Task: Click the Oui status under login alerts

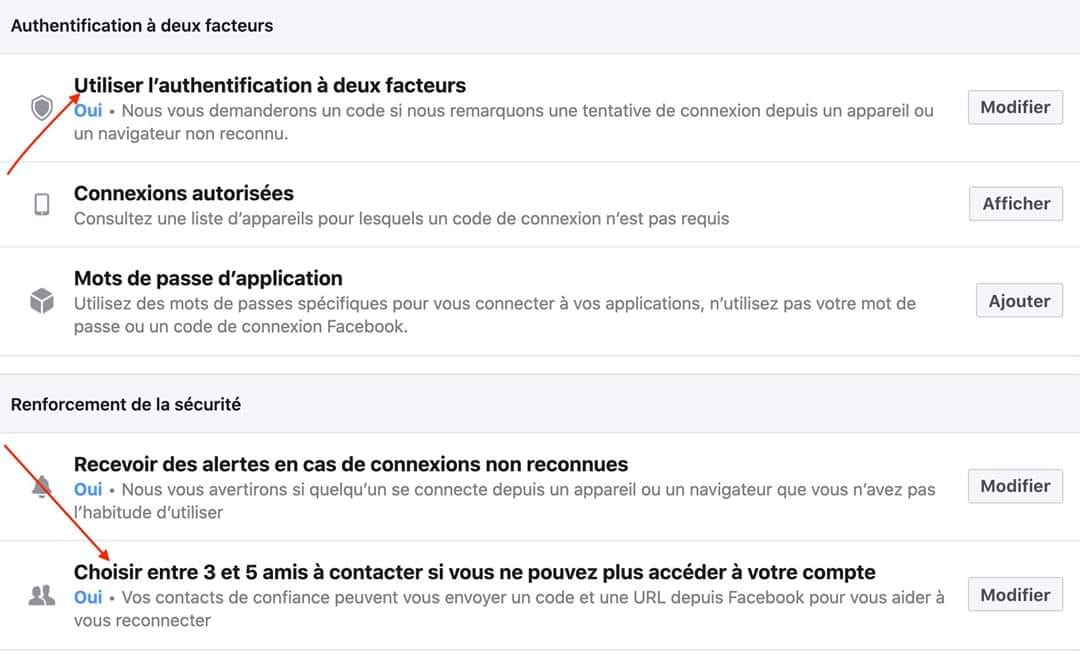Action: (88, 490)
